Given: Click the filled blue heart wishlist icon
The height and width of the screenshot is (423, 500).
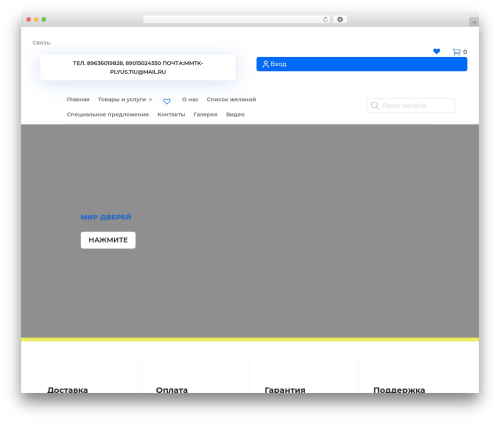Looking at the screenshot, I should pos(437,51).
